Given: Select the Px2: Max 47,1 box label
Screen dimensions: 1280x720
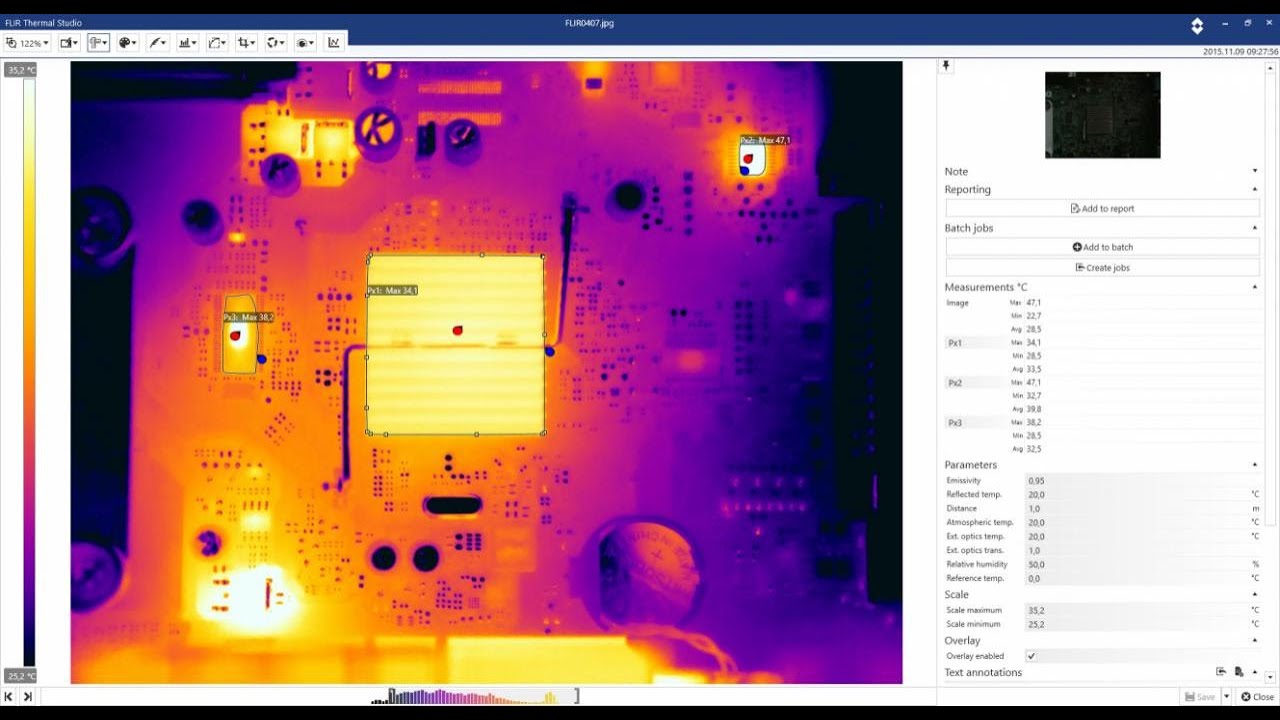Looking at the screenshot, I should click(765, 140).
